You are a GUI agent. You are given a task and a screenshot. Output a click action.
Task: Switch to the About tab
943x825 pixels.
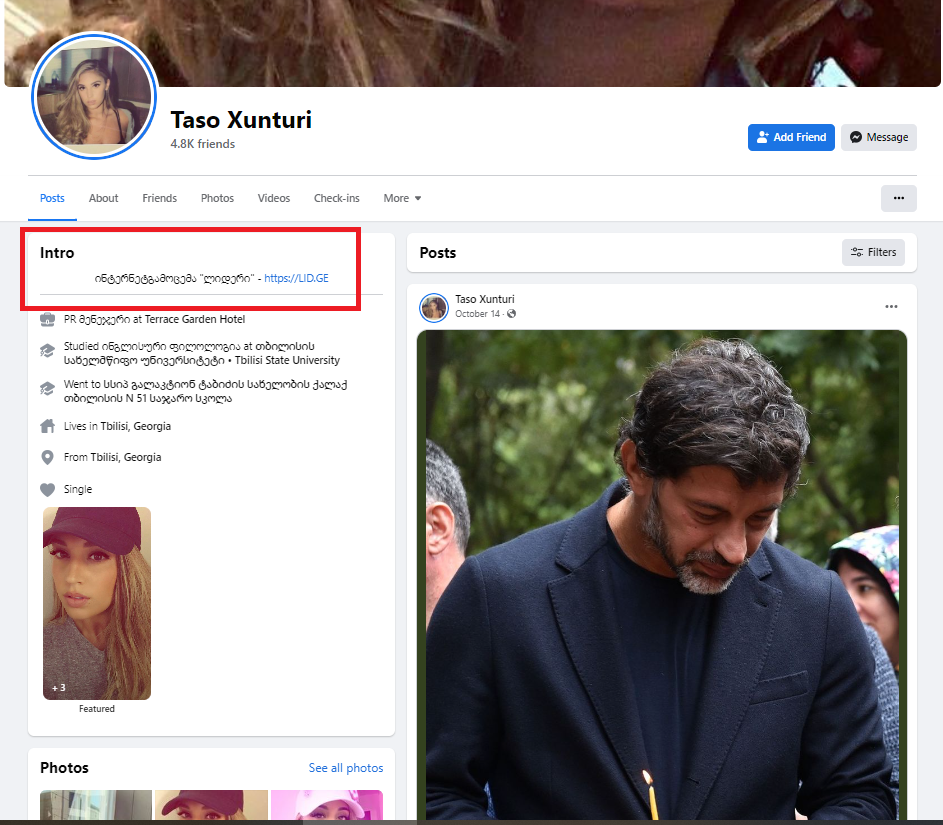click(103, 198)
